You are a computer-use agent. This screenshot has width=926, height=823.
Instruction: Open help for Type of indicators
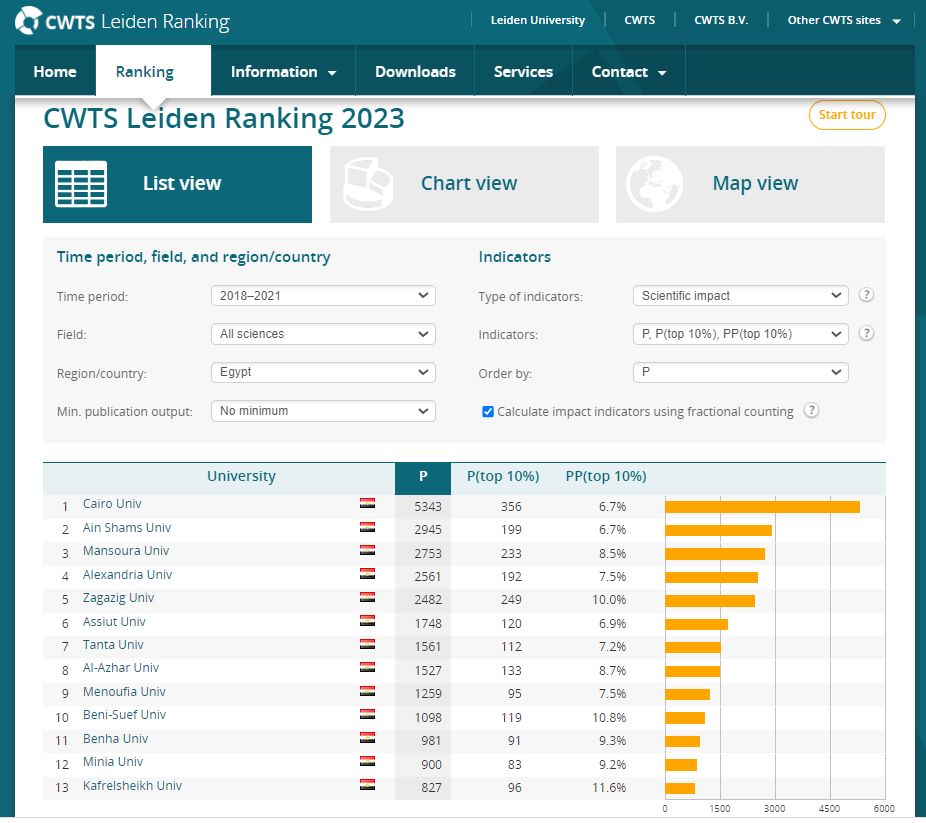coord(867,295)
